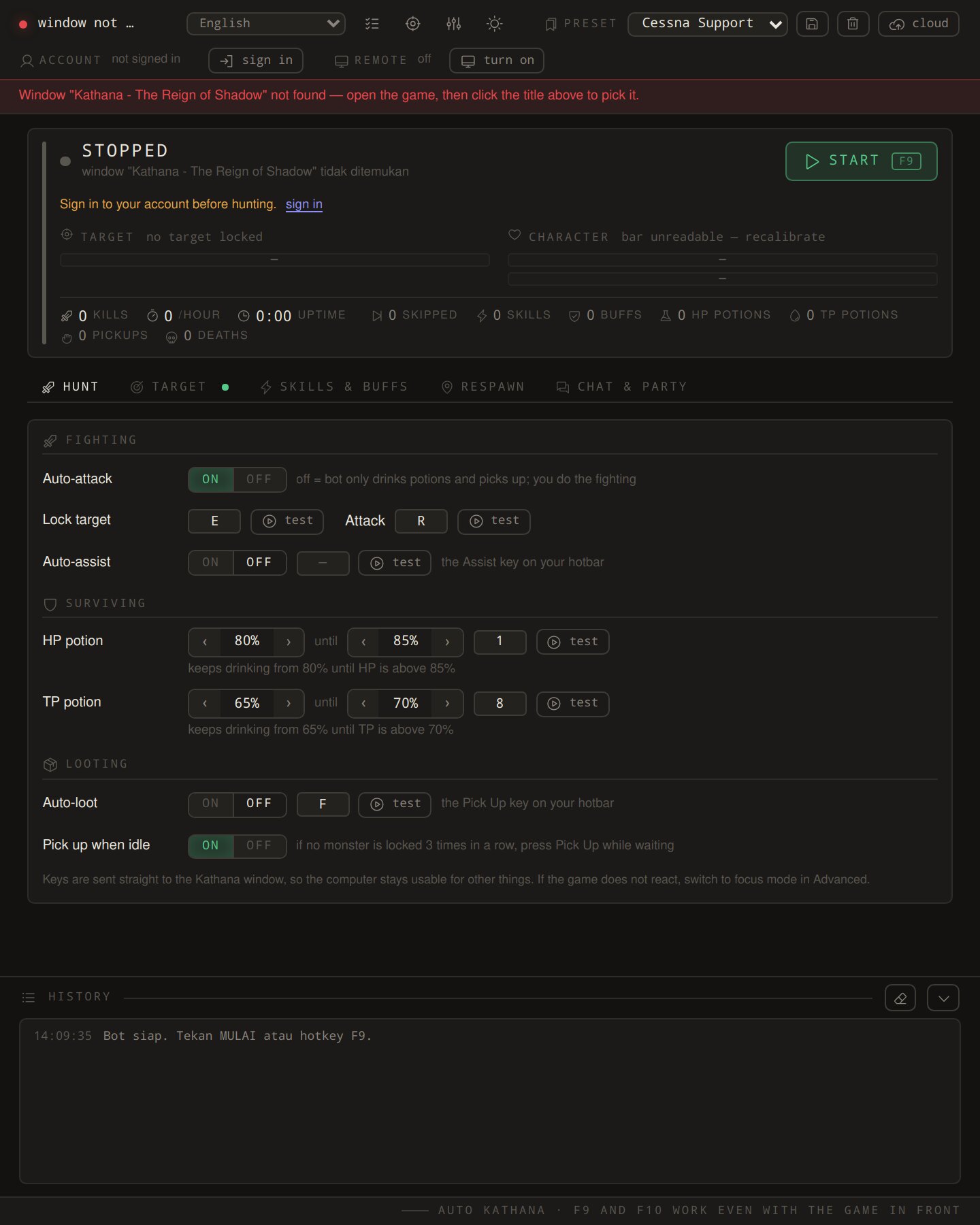Decrease the HP potion 80% start threshold
Viewport: 980px width, 1225px height.
(x=205, y=642)
